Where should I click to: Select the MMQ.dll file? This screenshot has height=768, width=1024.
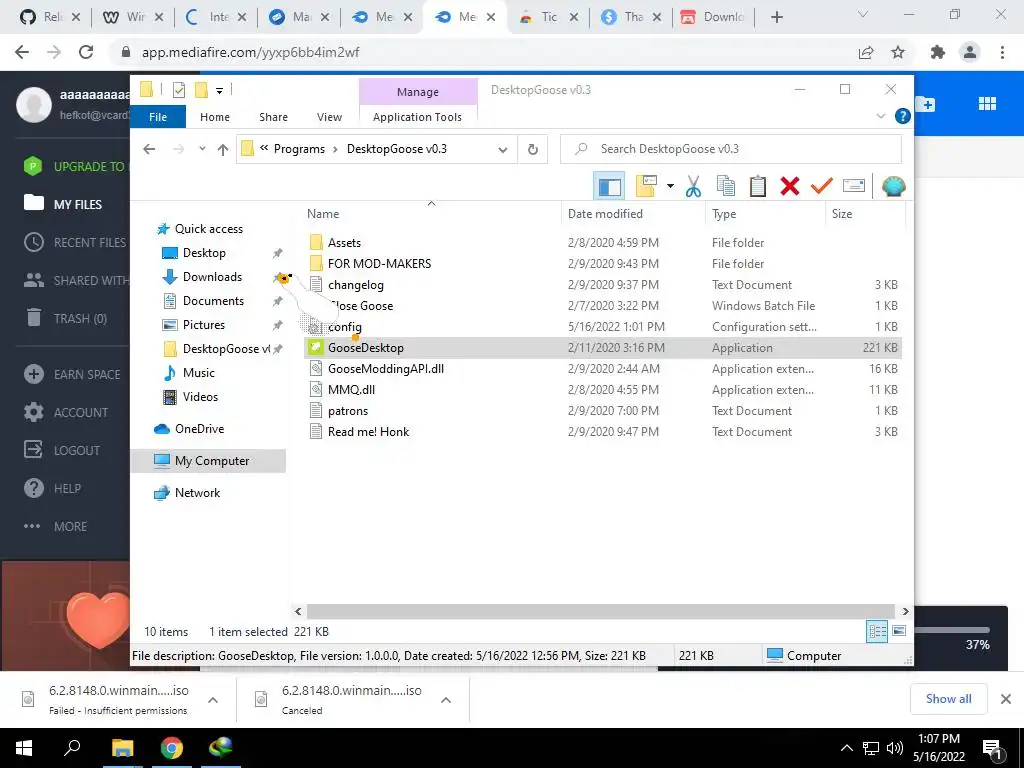351,390
